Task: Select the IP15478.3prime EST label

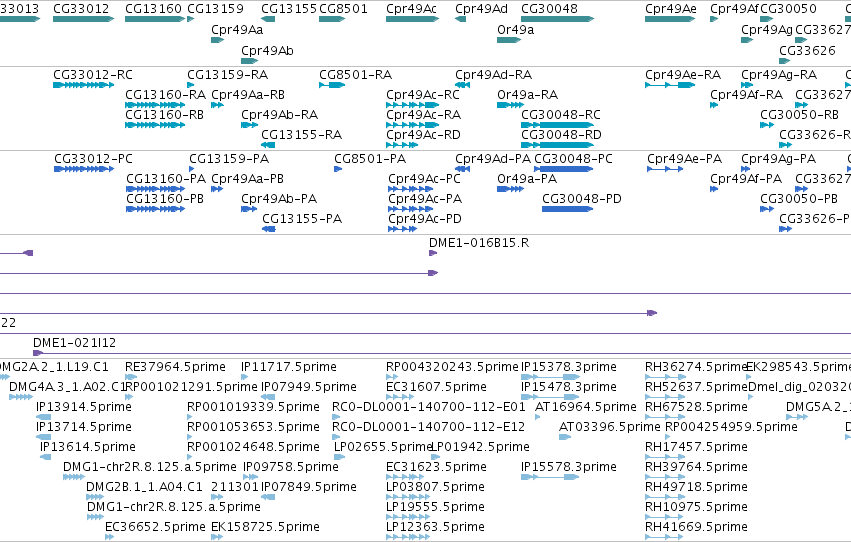Action: (569, 387)
